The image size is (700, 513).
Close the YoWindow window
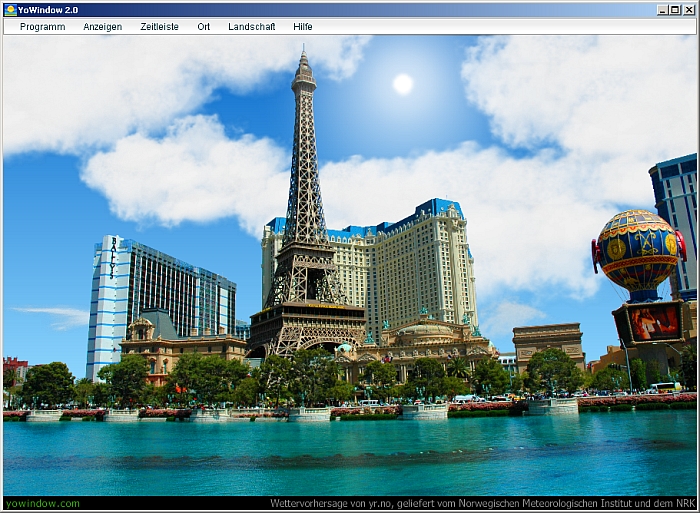click(688, 10)
